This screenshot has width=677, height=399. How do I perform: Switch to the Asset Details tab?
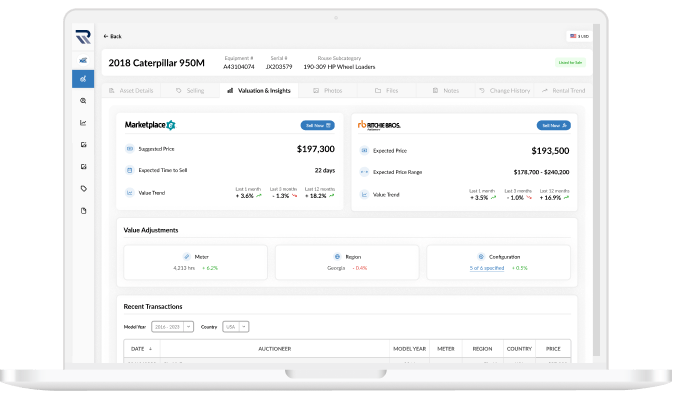131,91
